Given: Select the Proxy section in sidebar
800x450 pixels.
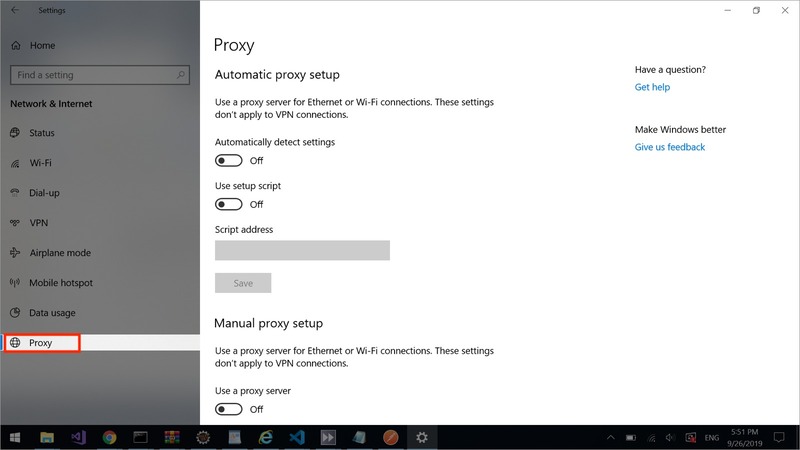Looking at the screenshot, I should [100, 343].
